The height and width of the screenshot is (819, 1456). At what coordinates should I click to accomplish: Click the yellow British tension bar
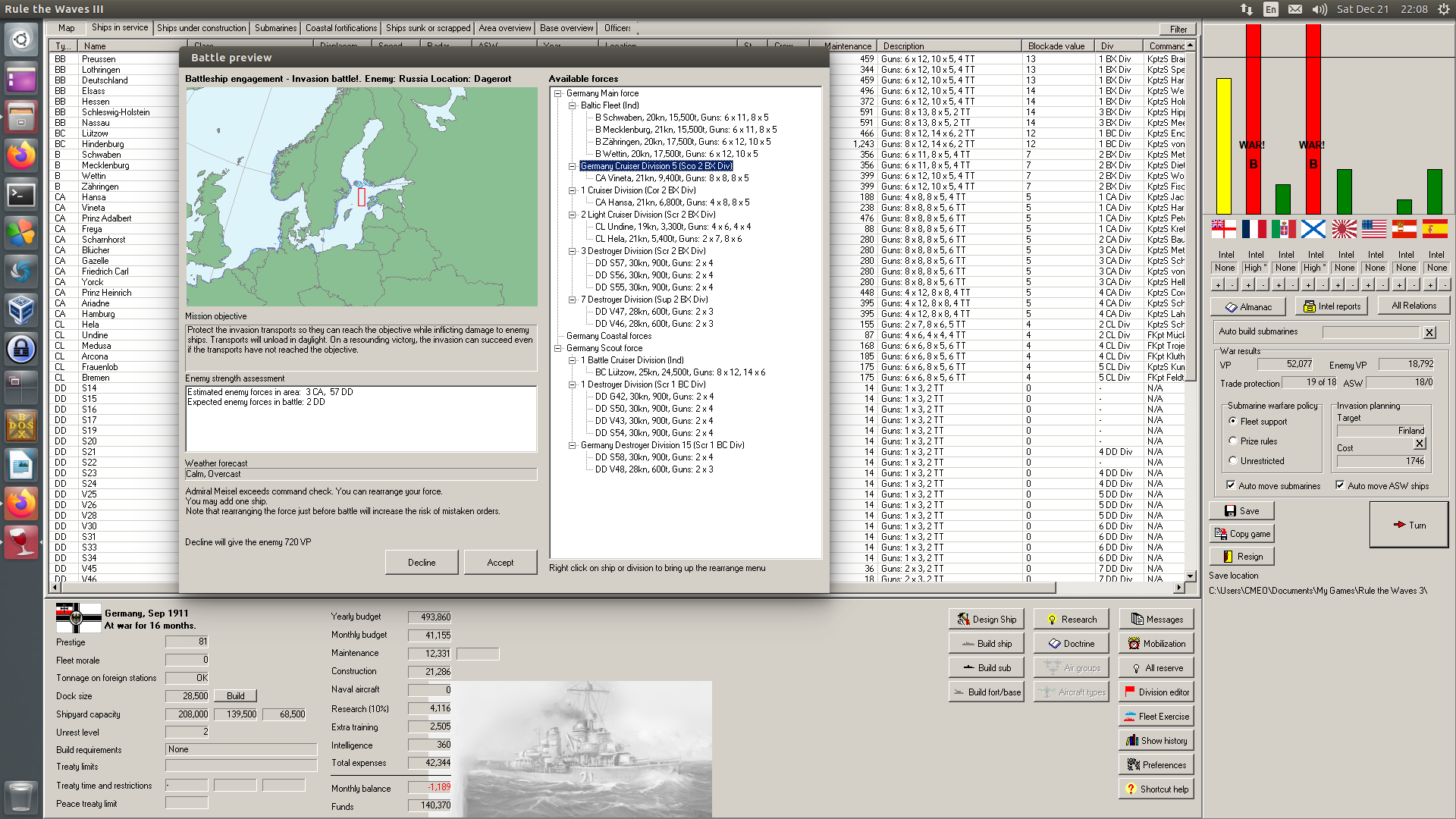[x=1224, y=146]
